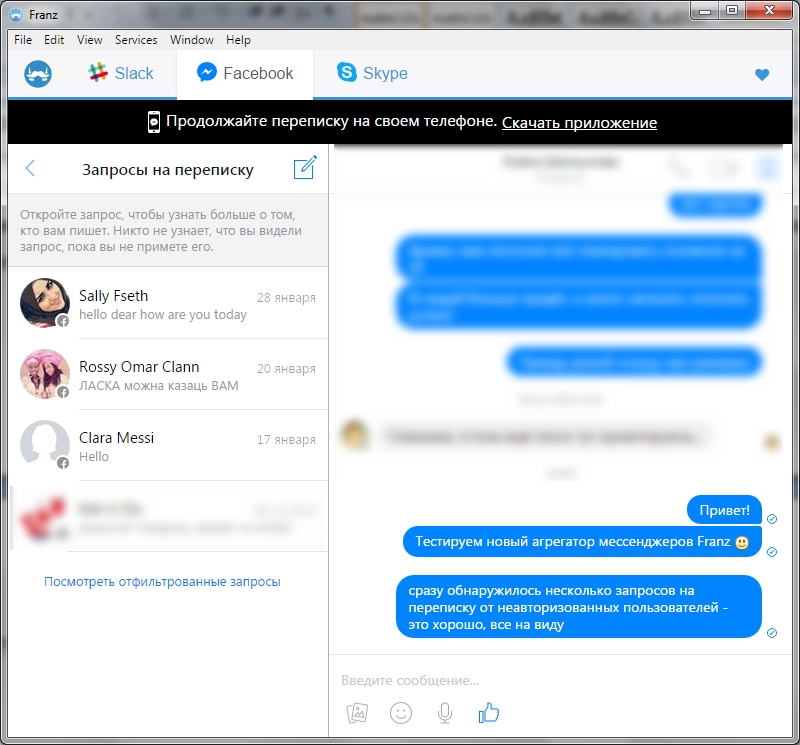Open the Window menu
Screen dimensions: 800x745
(x=191, y=40)
